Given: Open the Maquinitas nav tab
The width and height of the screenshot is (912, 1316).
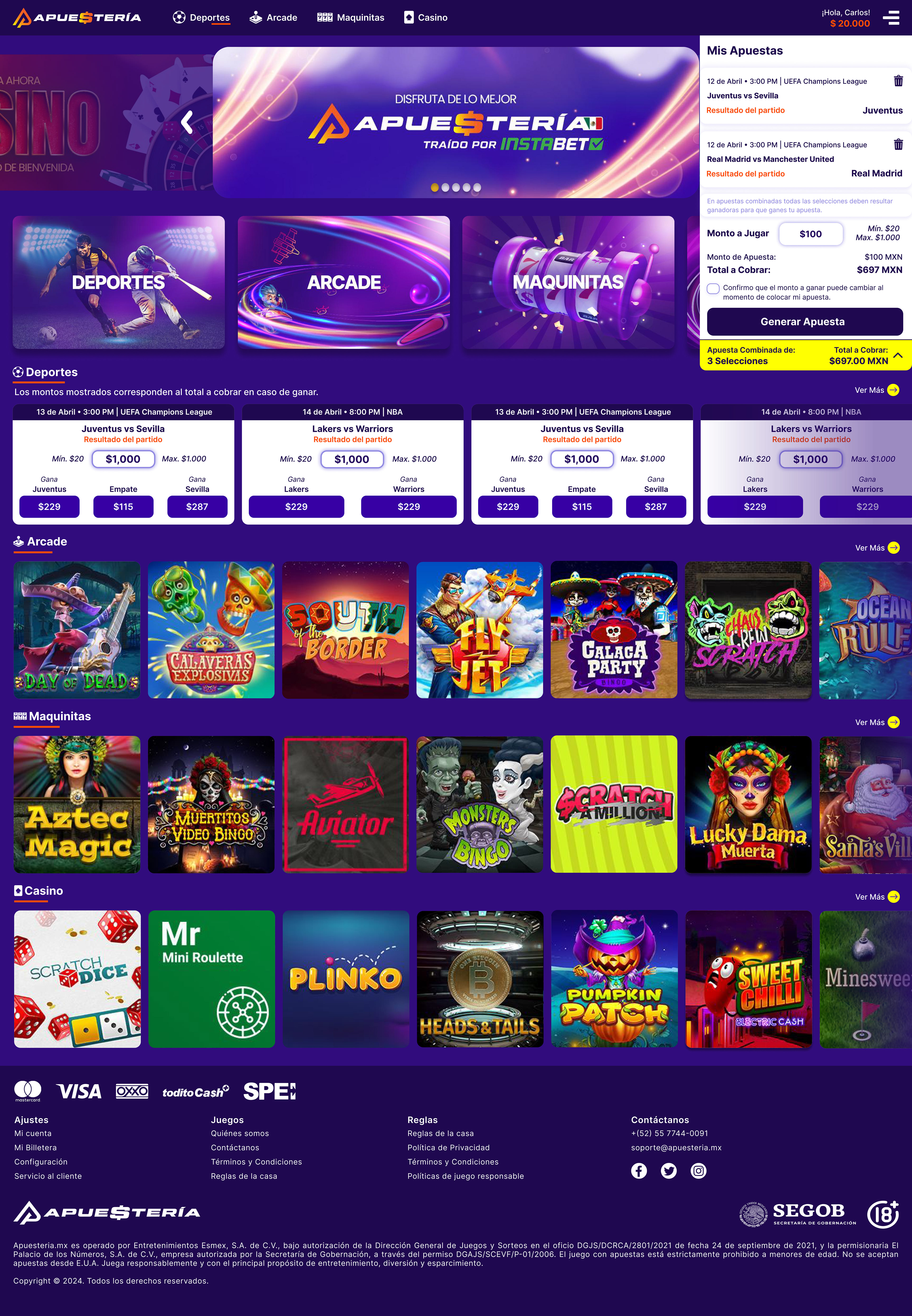Looking at the screenshot, I should click(351, 18).
